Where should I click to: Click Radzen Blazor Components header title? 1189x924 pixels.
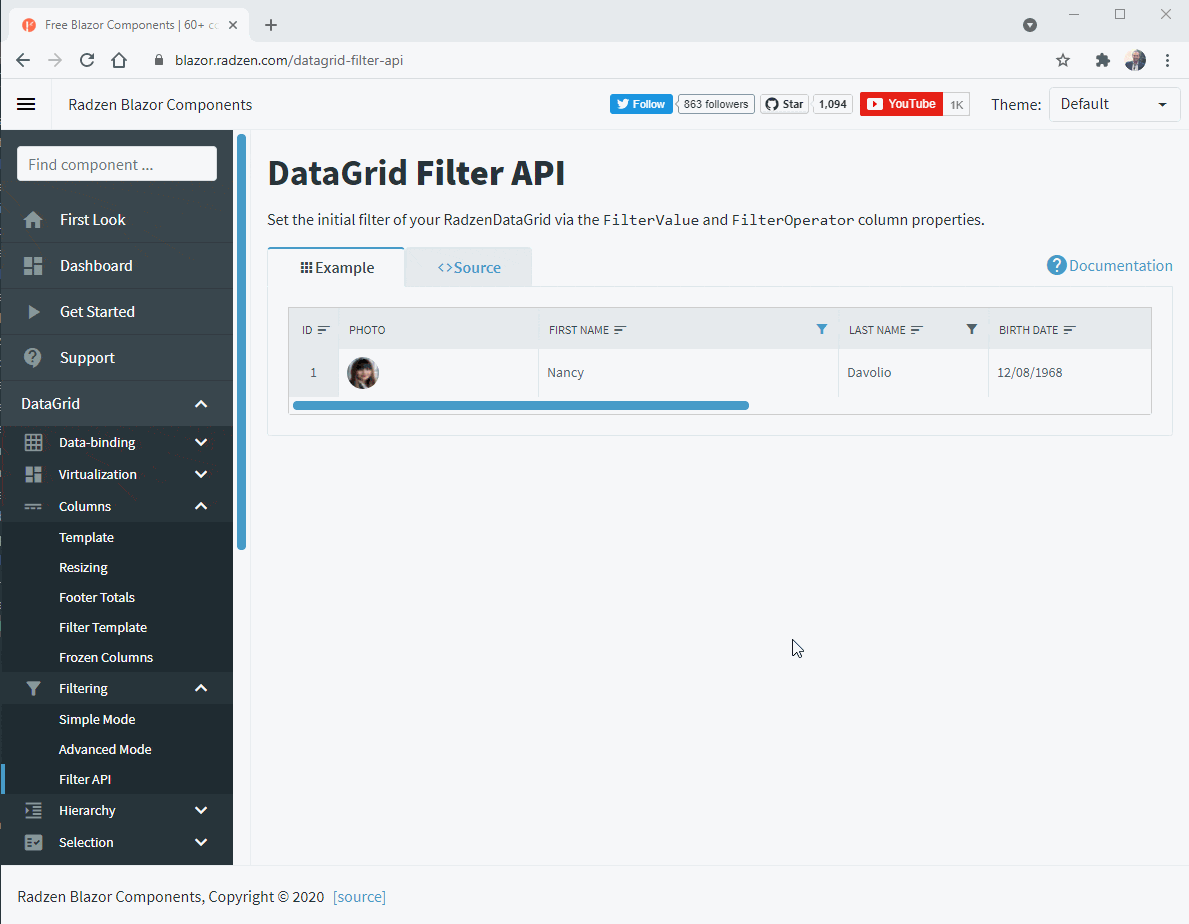coord(160,105)
